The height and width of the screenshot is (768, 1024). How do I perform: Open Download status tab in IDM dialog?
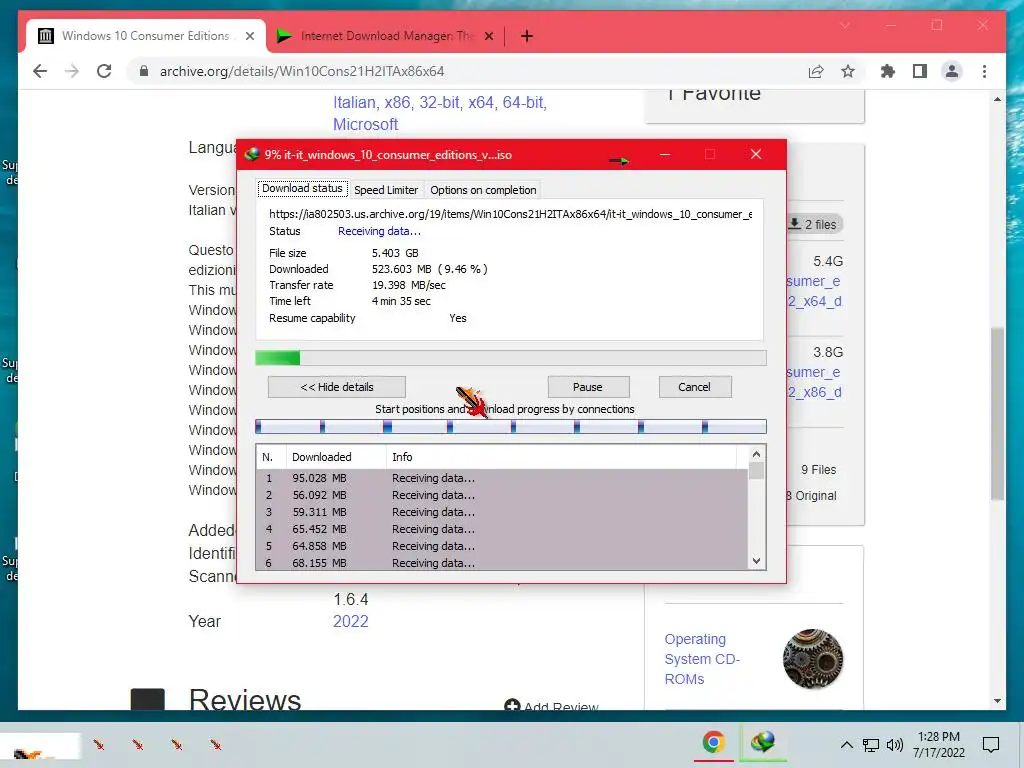click(302, 189)
